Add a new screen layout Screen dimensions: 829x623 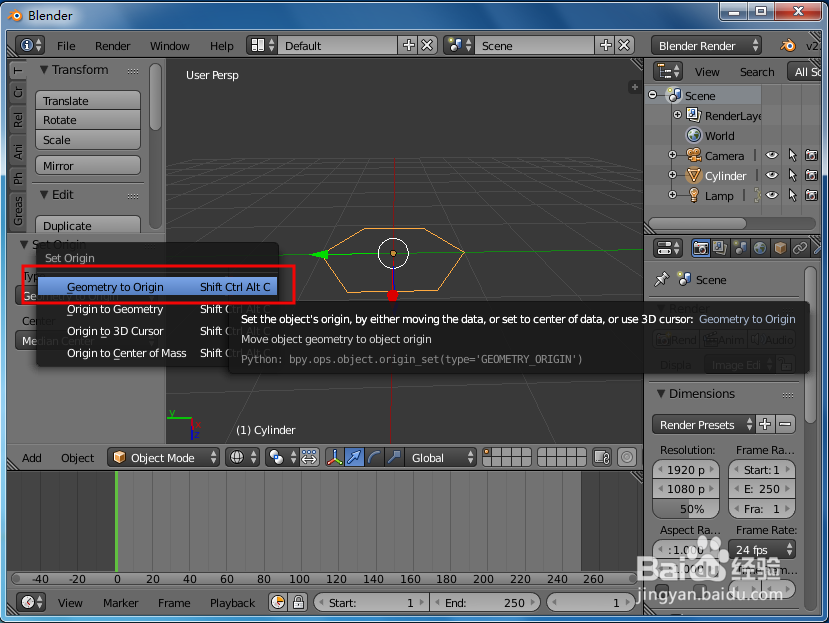tap(409, 45)
